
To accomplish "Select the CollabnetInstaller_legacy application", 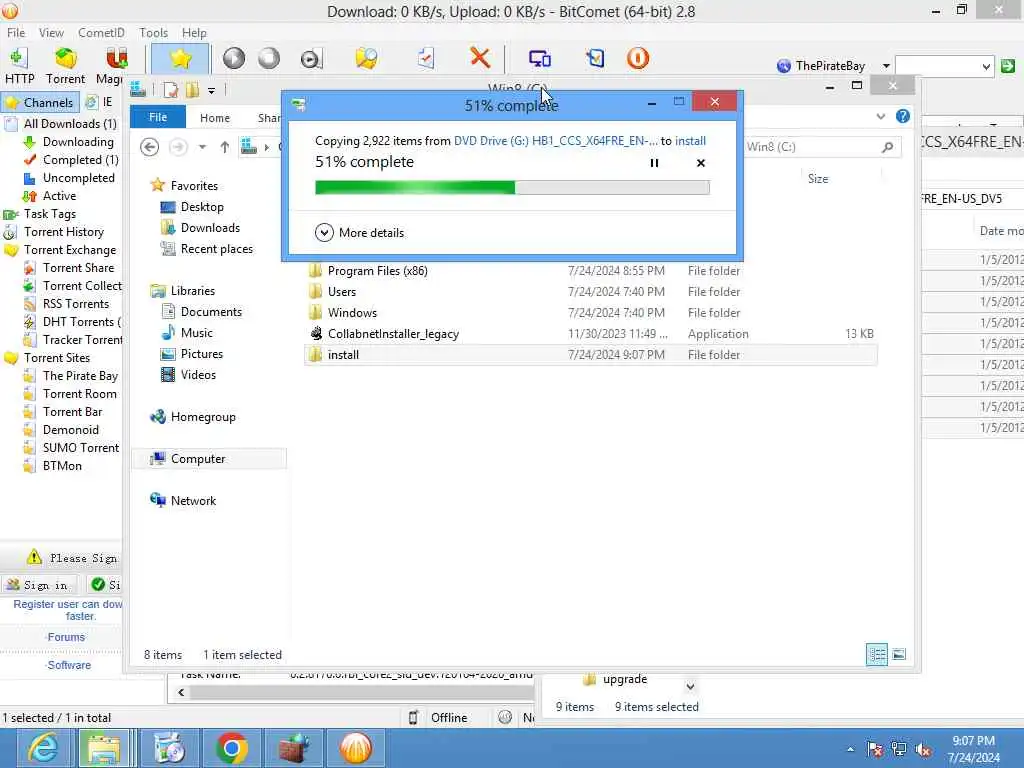I will click(590, 333).
